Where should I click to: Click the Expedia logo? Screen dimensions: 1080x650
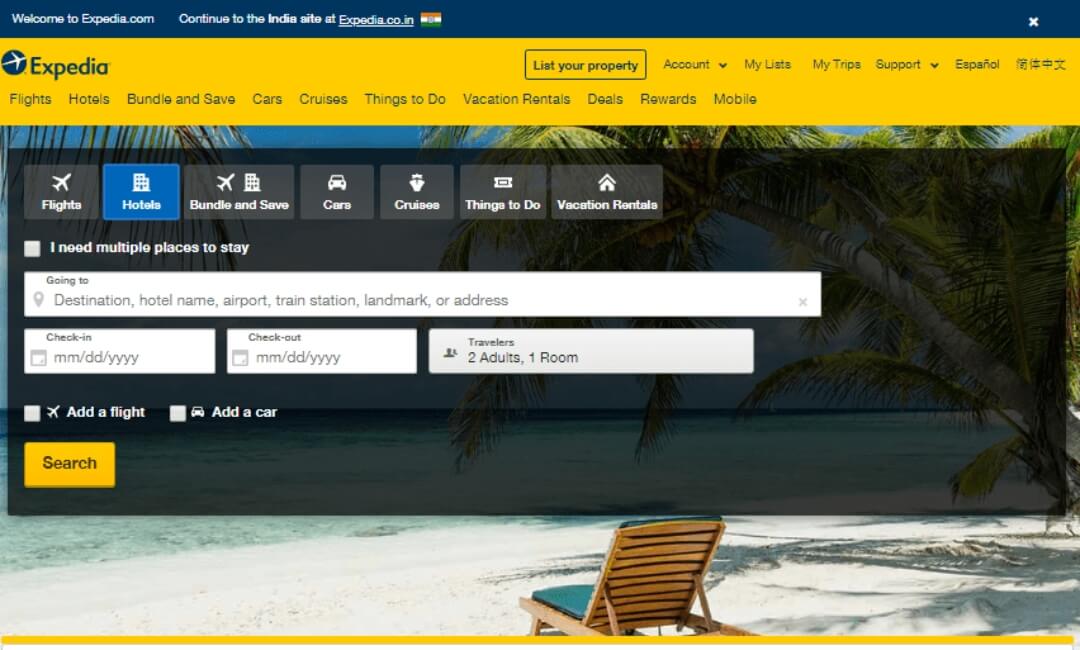point(57,66)
